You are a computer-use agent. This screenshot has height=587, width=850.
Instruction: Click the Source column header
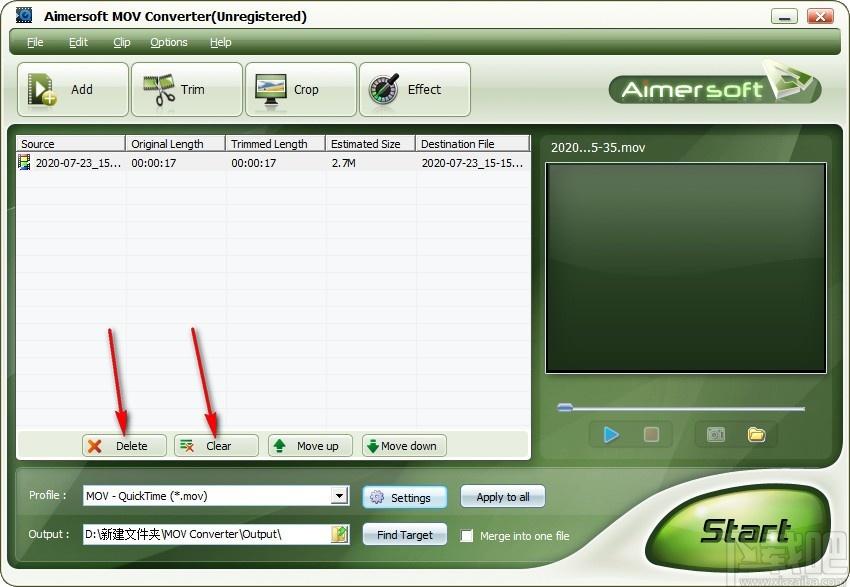coord(70,144)
